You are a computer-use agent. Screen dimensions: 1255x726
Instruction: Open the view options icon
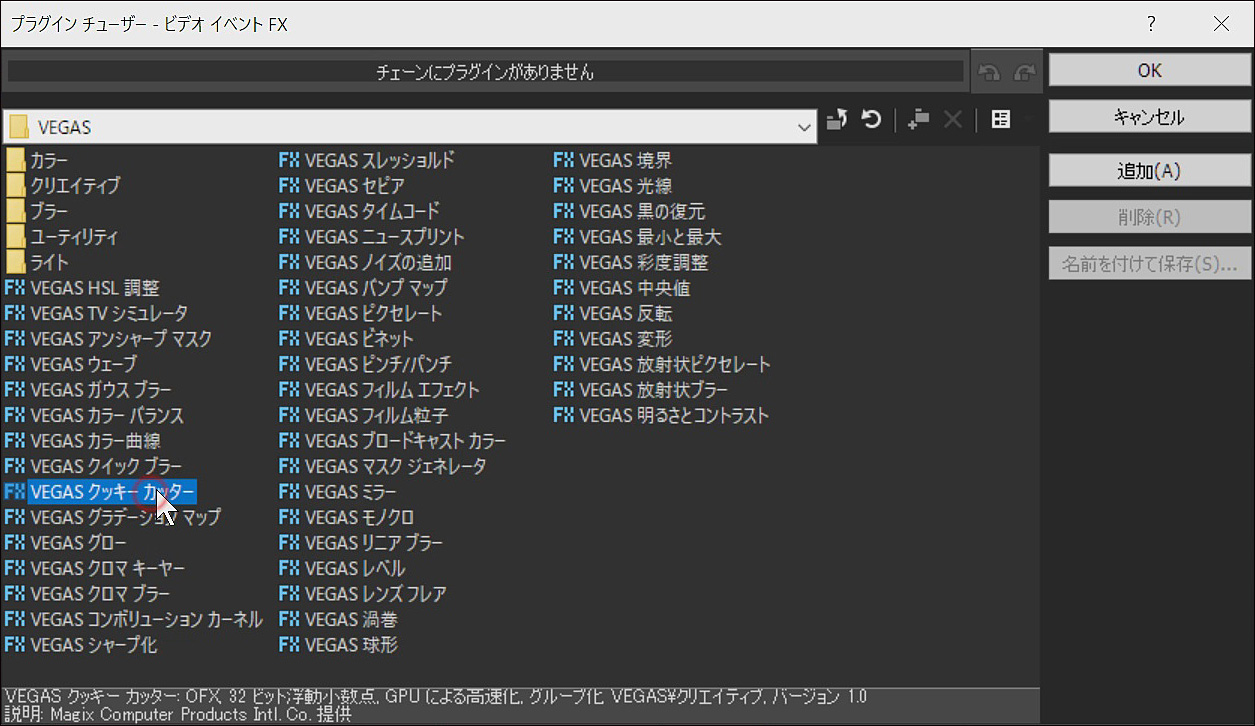pyautogui.click(x=1000, y=120)
